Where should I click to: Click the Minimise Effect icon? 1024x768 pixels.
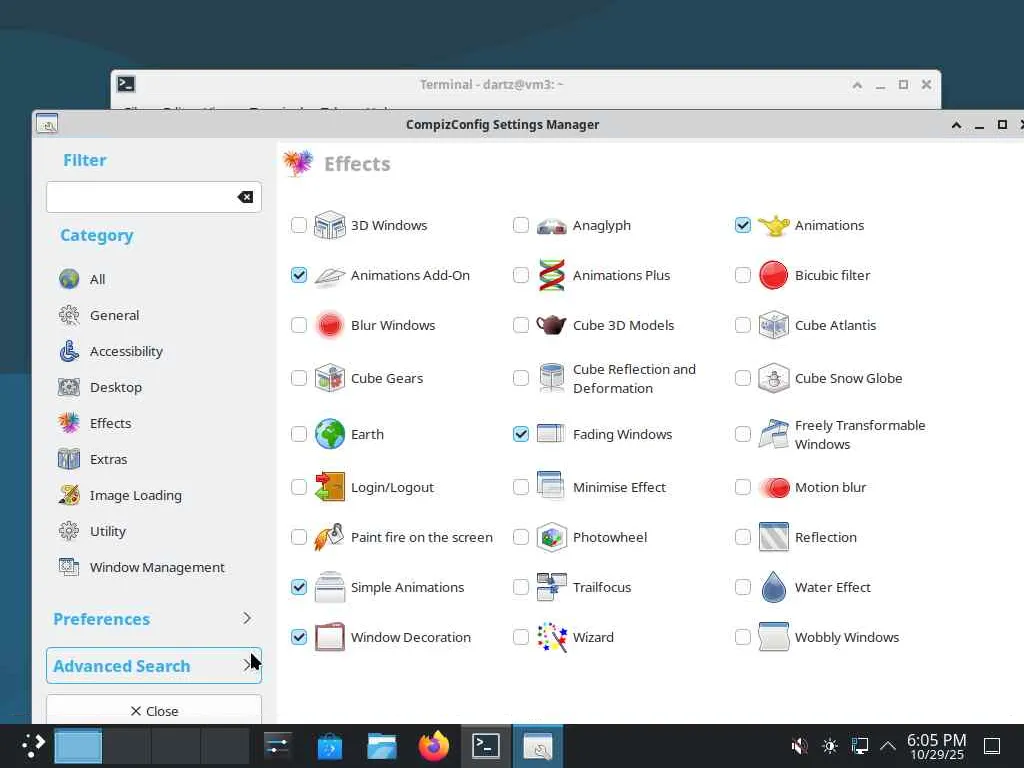pos(551,487)
